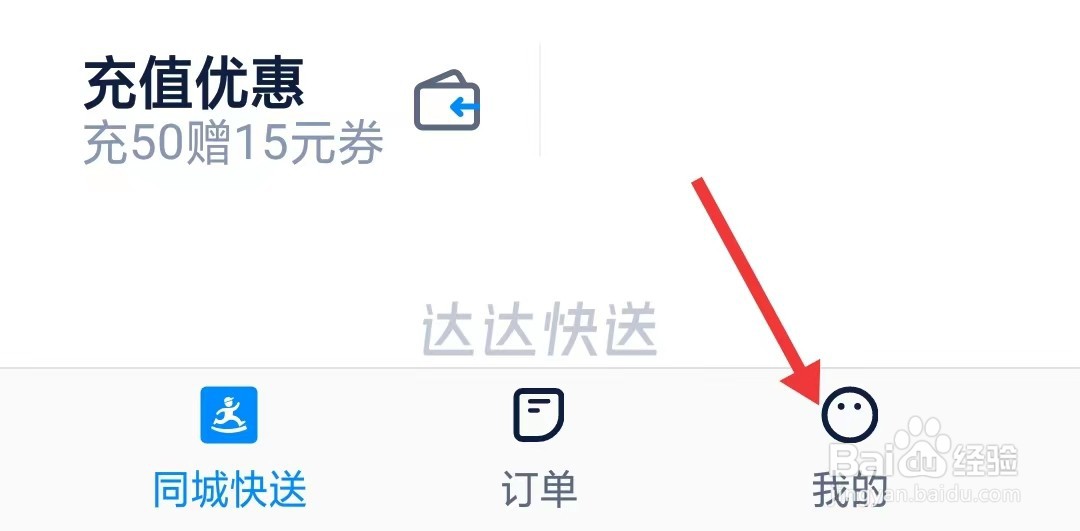This screenshot has width=1080, height=531.
Task: Tap the smiley face profile icon
Action: click(x=850, y=415)
